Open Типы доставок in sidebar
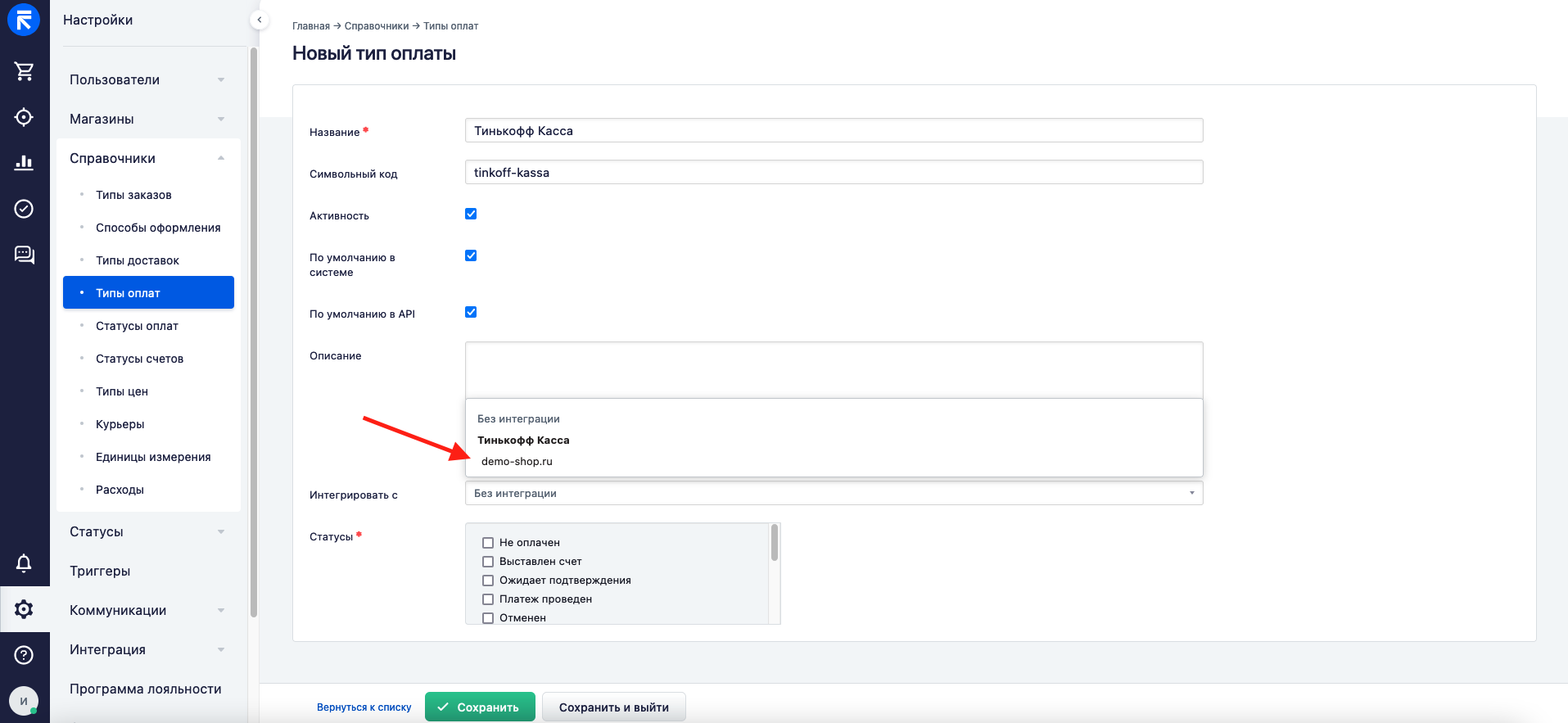 (x=138, y=260)
